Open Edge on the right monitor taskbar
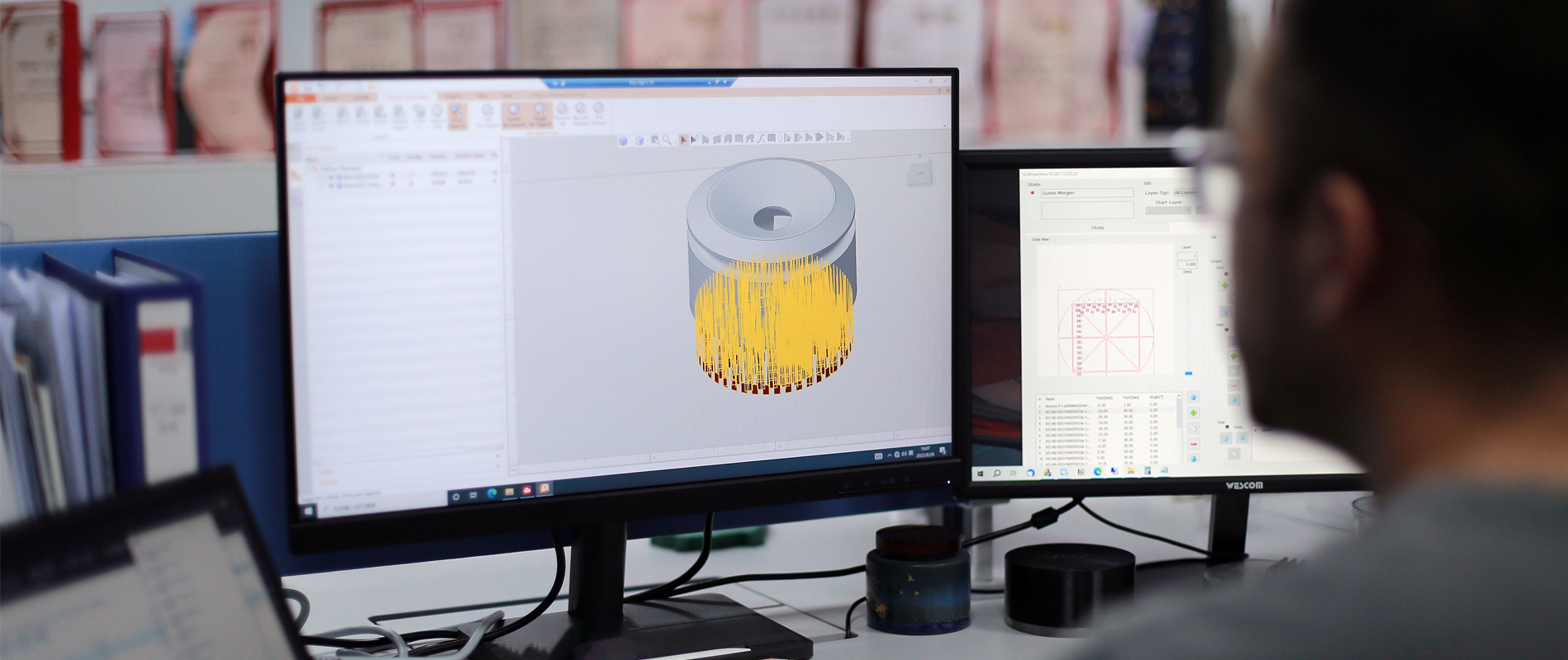This screenshot has height=660, width=1568. pyautogui.click(x=1098, y=472)
